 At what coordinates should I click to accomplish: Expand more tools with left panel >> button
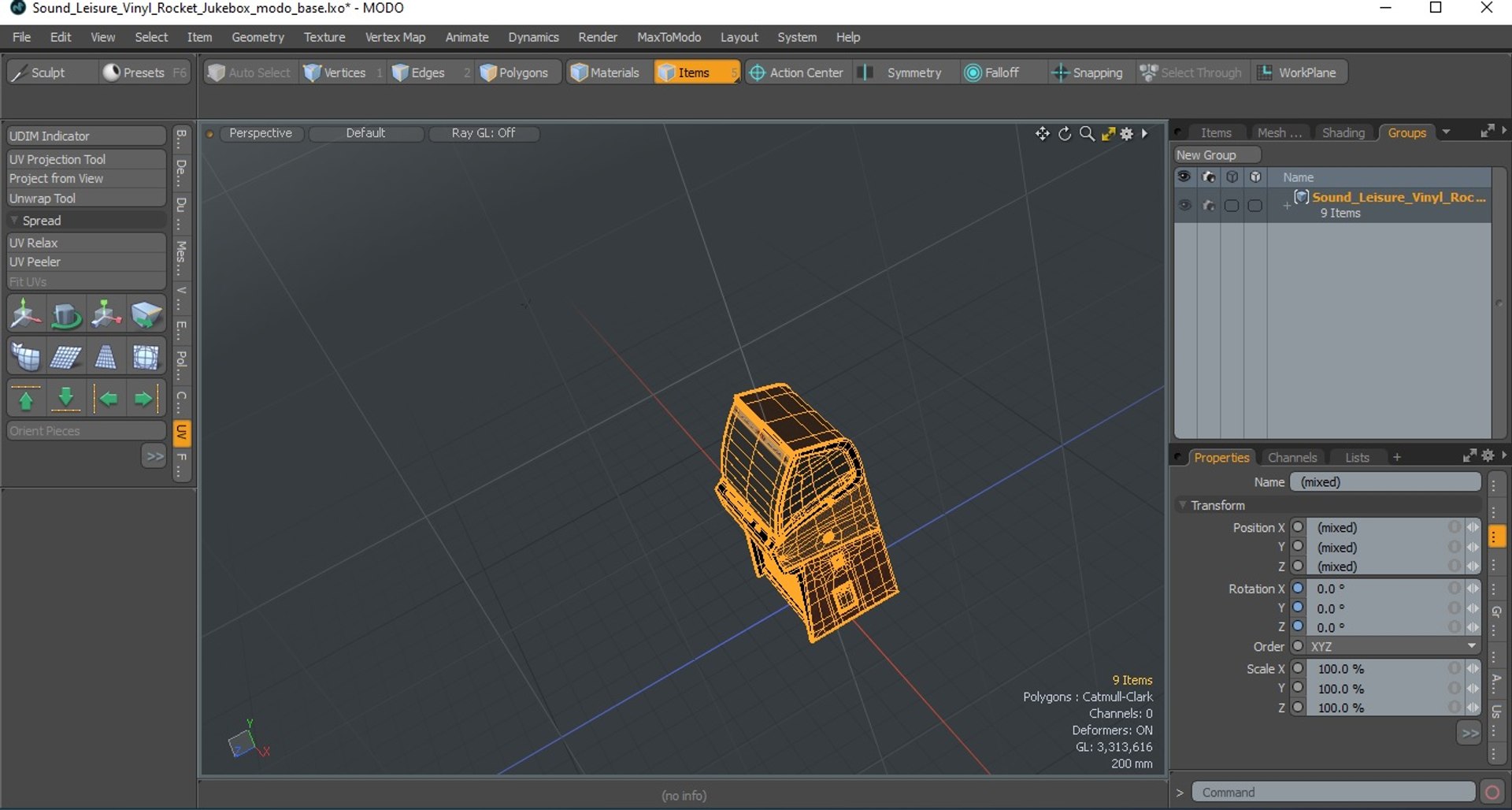[154, 455]
